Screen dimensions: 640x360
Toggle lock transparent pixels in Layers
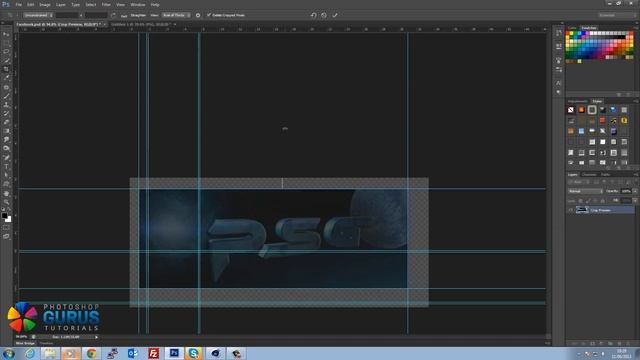(x=581, y=200)
